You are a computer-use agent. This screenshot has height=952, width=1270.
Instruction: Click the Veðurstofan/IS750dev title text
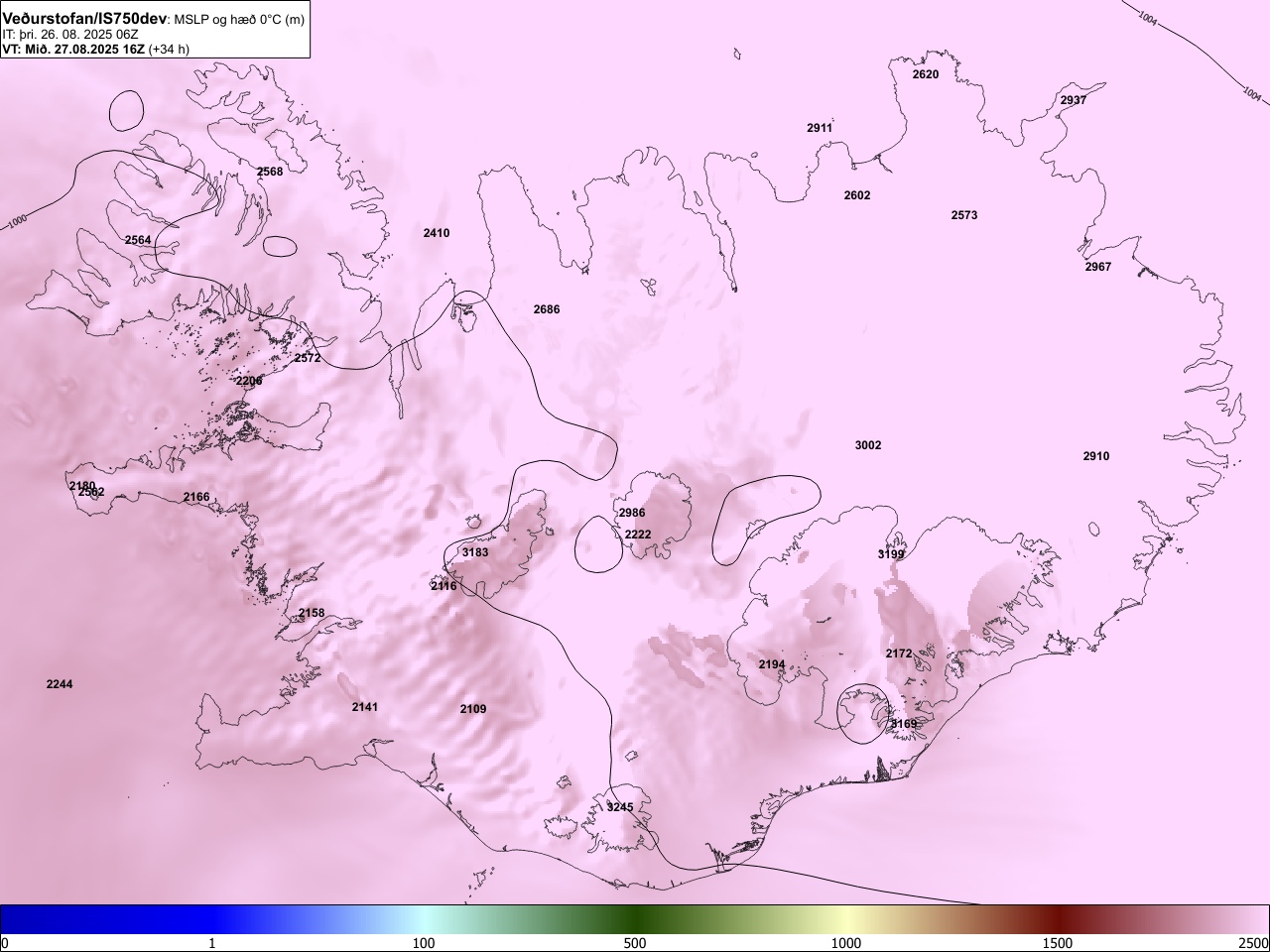pos(85,19)
